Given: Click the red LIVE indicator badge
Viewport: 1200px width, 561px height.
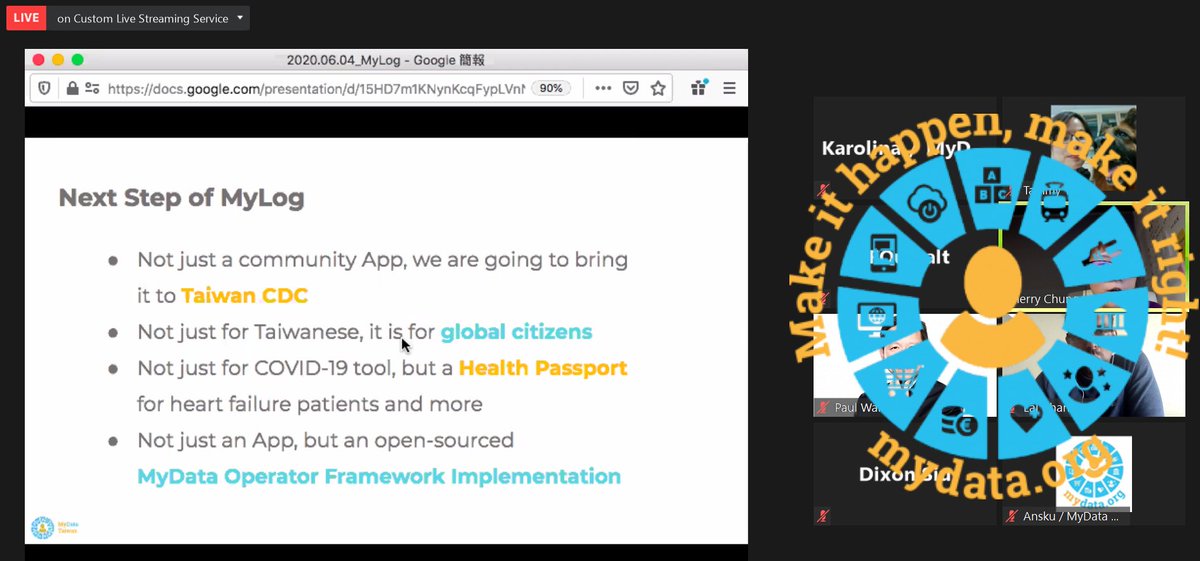Looking at the screenshot, I should (25, 18).
